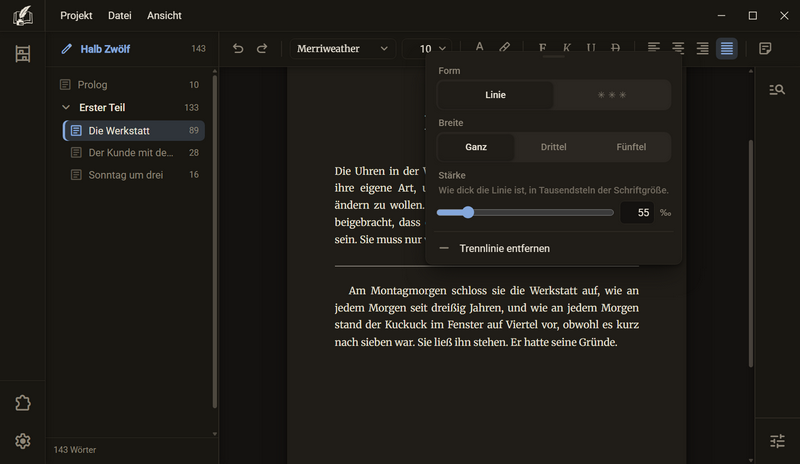The width and height of the screenshot is (800, 464).
Task: Open the Projekt menu
Action: tap(76, 16)
